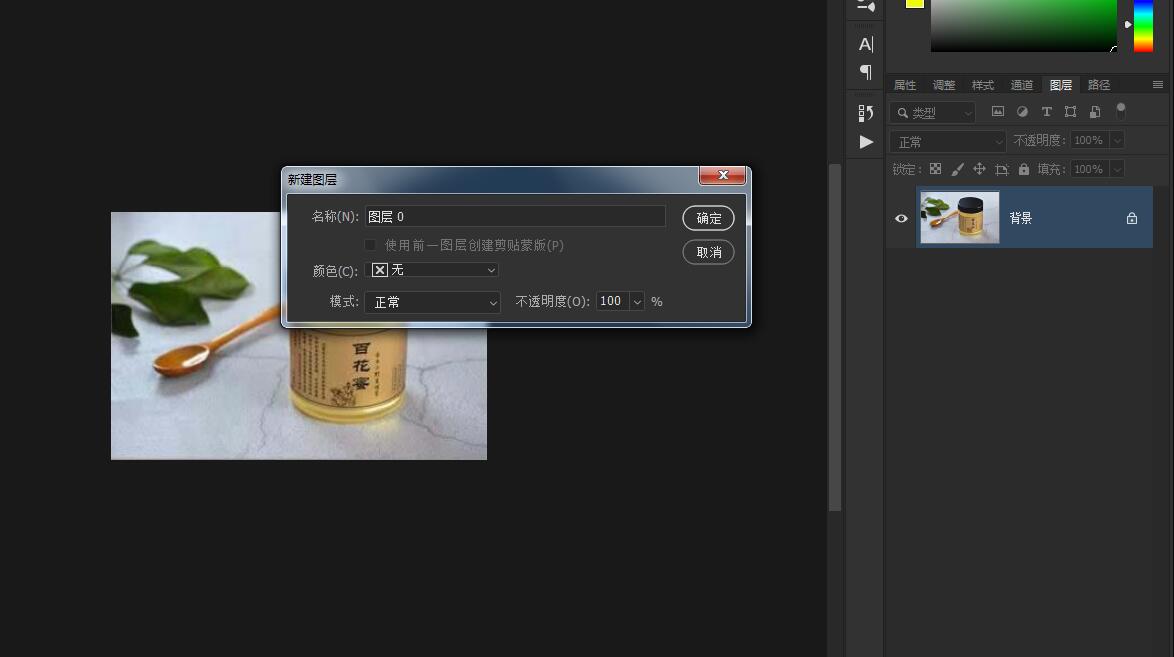Image resolution: width=1174 pixels, height=657 pixels.
Task: Toggle visibility of the 背景 layer
Action: [x=901, y=218]
